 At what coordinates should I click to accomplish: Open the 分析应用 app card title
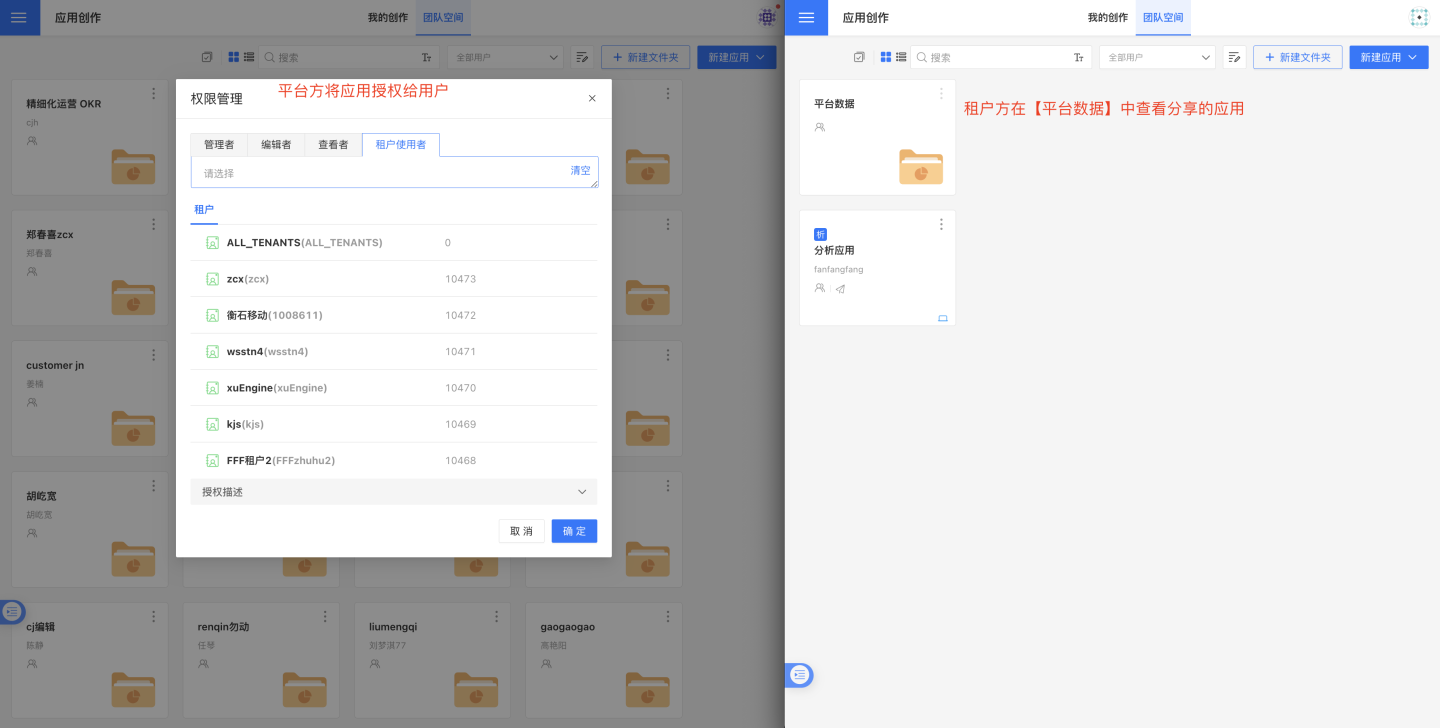834,251
